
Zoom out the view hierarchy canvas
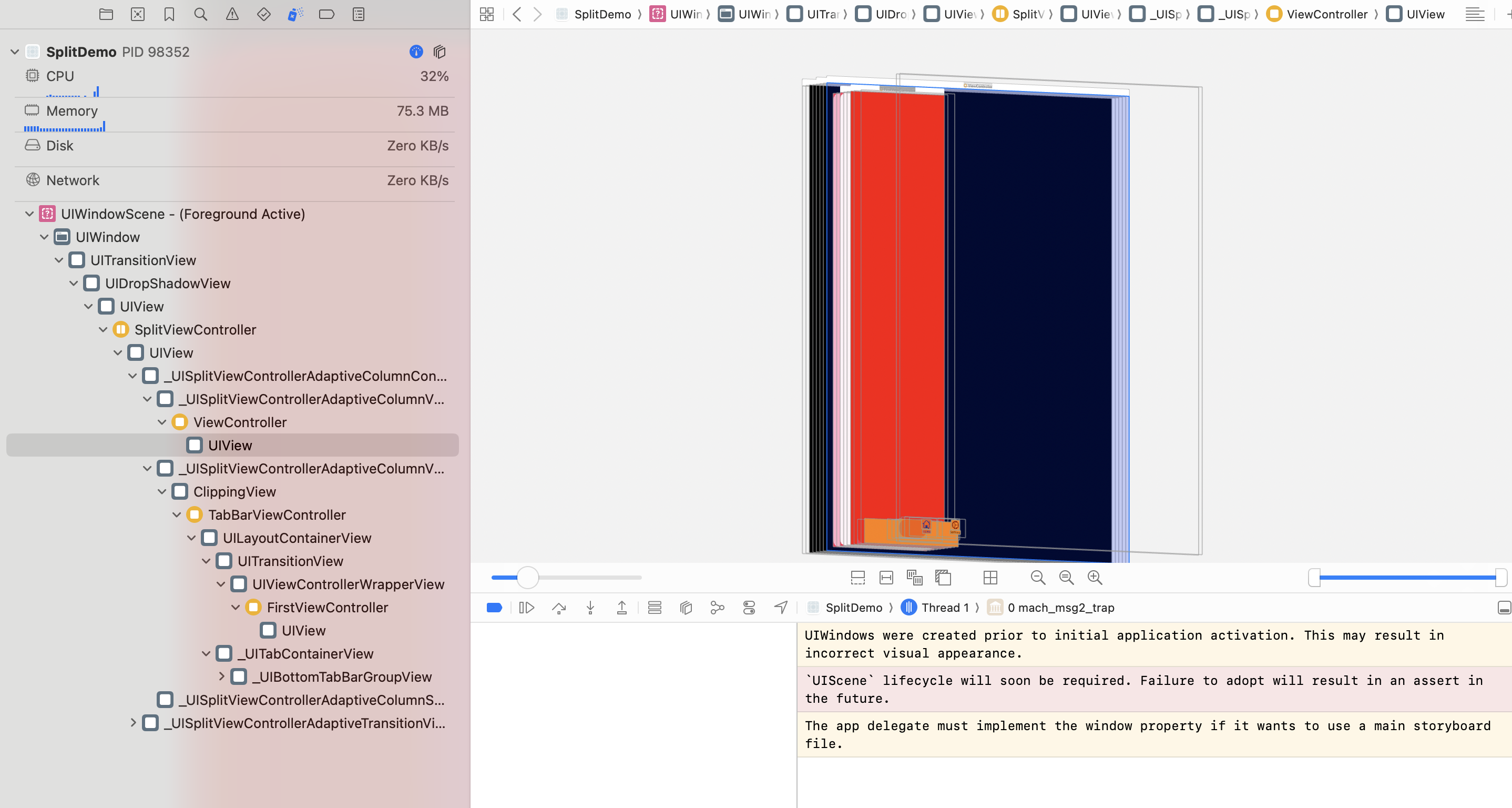(1038, 578)
